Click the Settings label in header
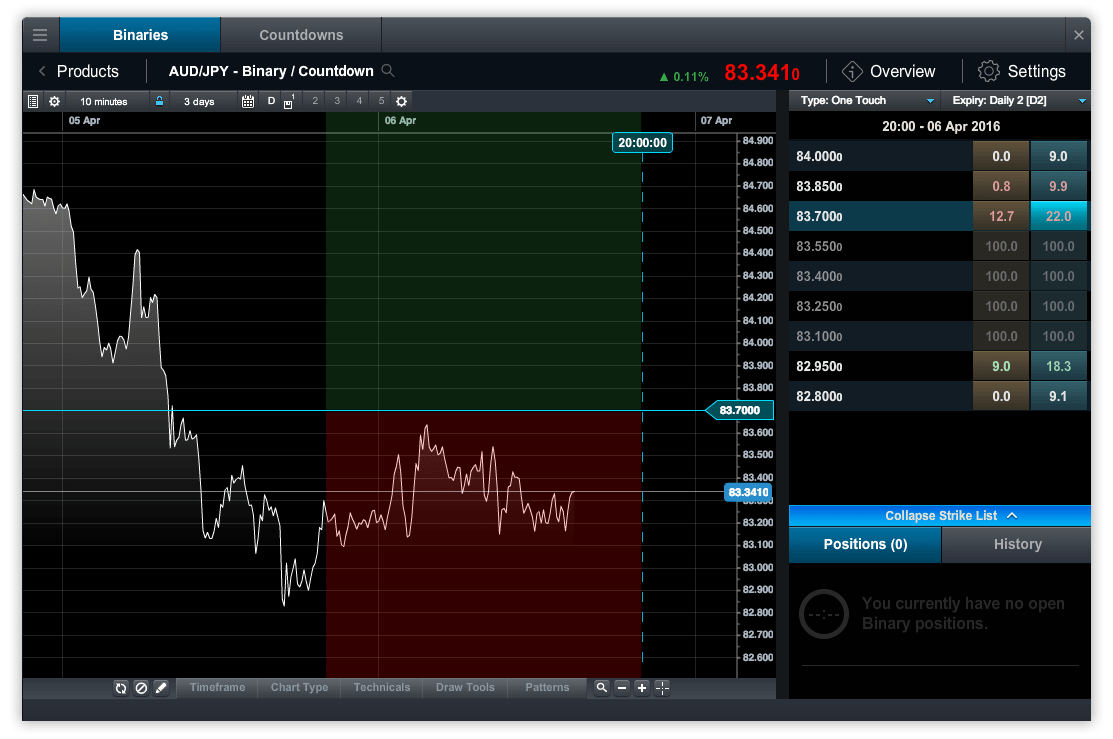Viewport: 1113px width, 739px height. (1036, 71)
